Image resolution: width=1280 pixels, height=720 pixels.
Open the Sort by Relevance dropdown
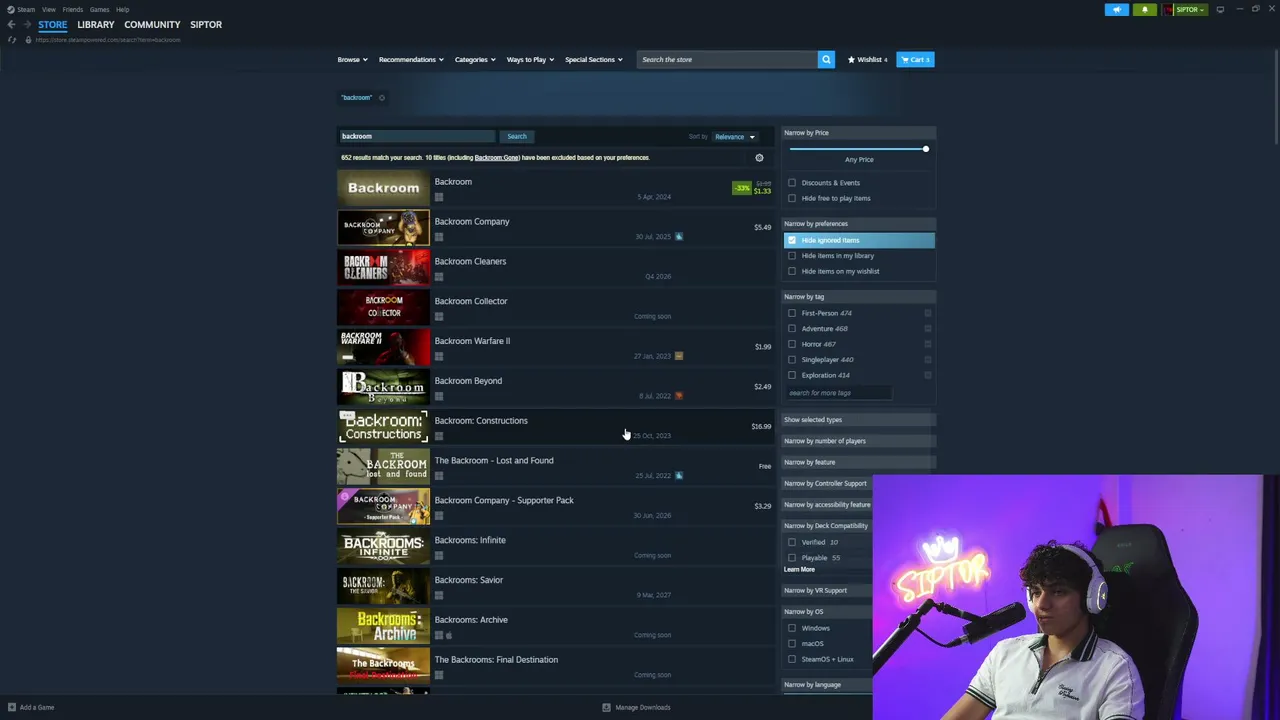[x=735, y=137]
